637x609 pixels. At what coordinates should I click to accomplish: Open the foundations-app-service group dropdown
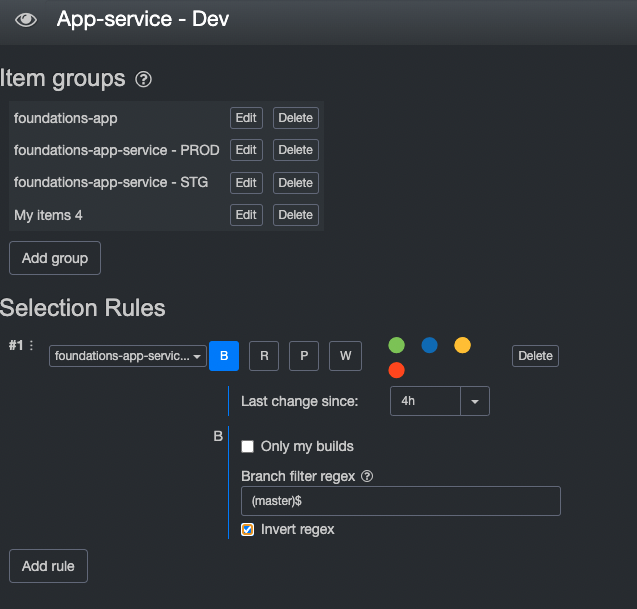click(128, 356)
